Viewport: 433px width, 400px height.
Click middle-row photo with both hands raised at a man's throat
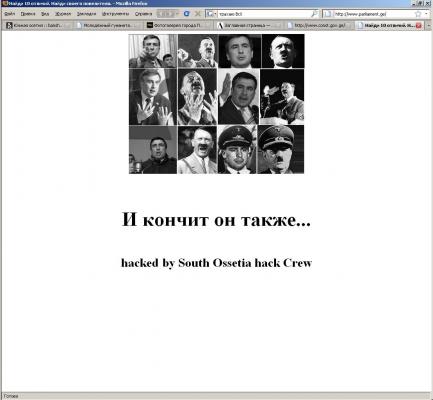(x=197, y=97)
